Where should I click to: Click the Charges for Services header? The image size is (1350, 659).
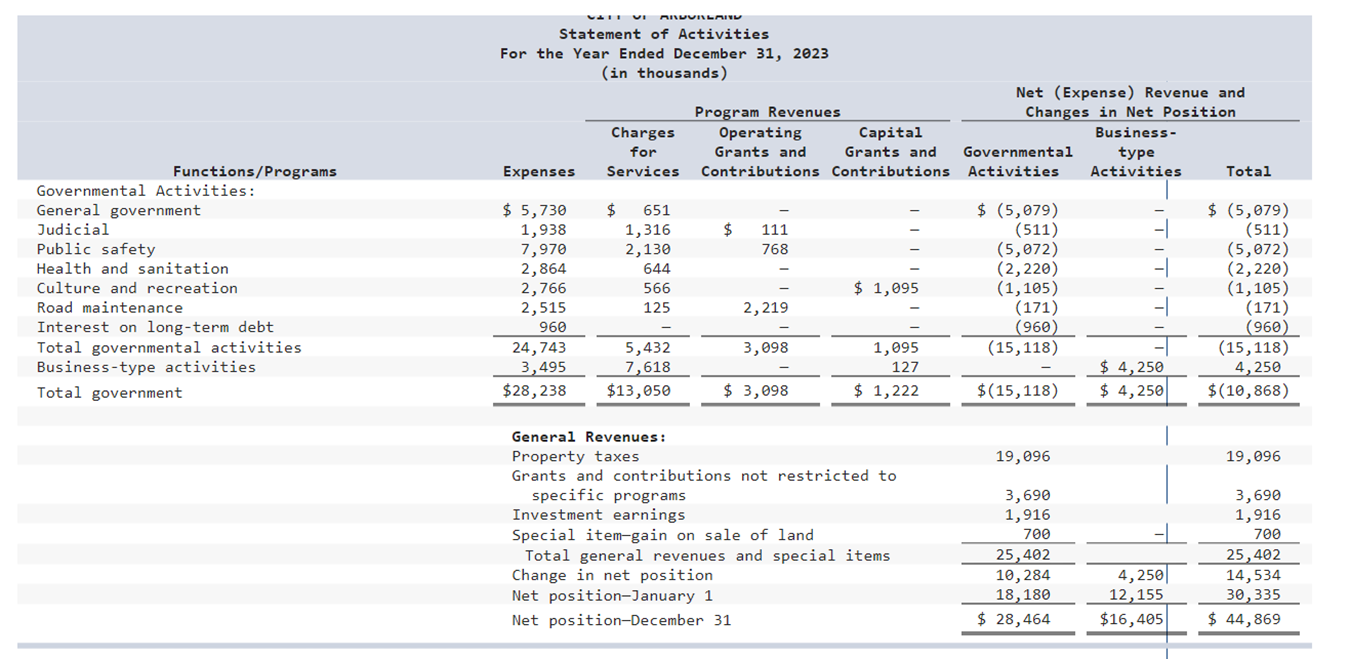[x=642, y=151]
